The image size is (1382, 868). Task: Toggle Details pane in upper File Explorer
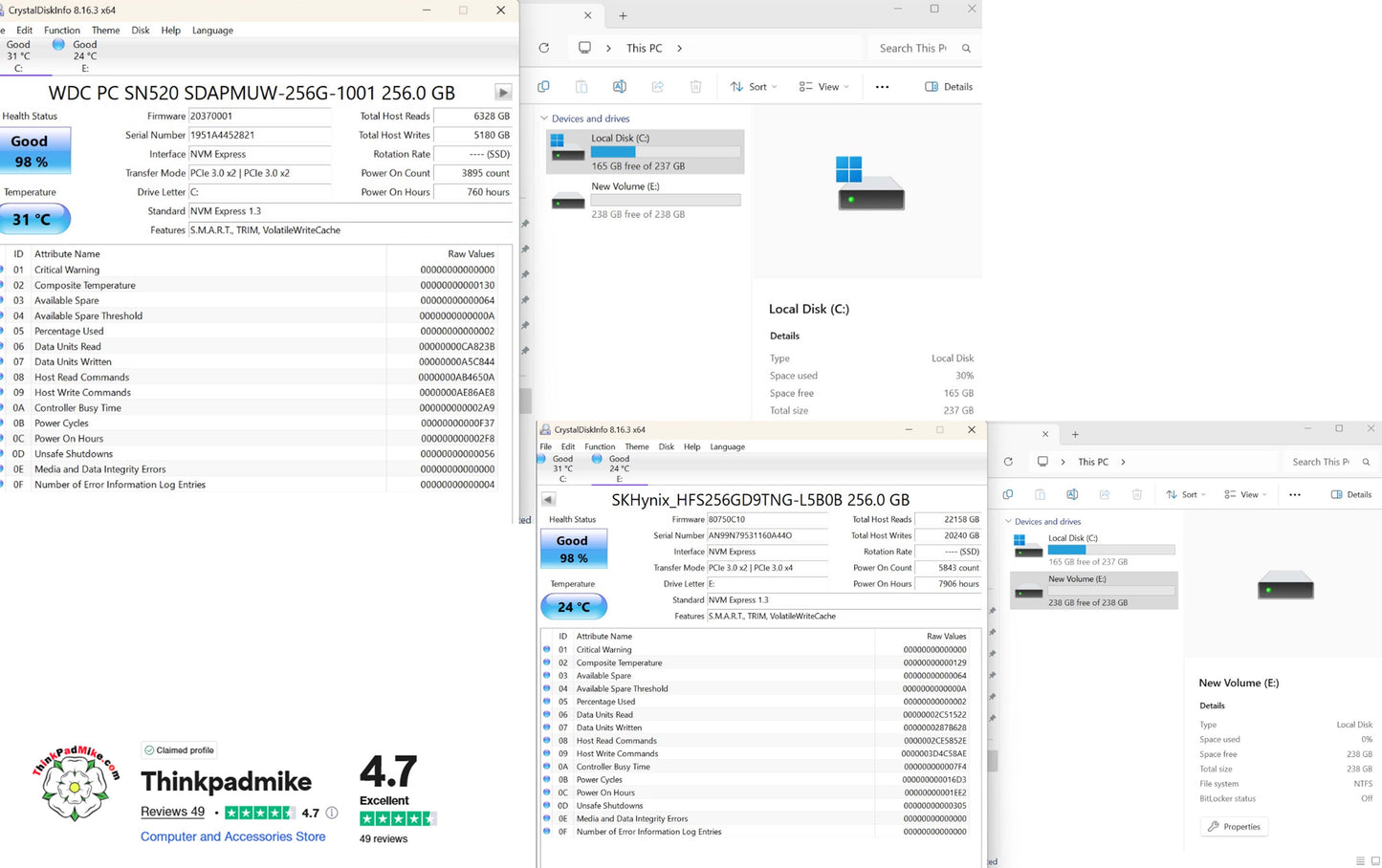(x=949, y=87)
